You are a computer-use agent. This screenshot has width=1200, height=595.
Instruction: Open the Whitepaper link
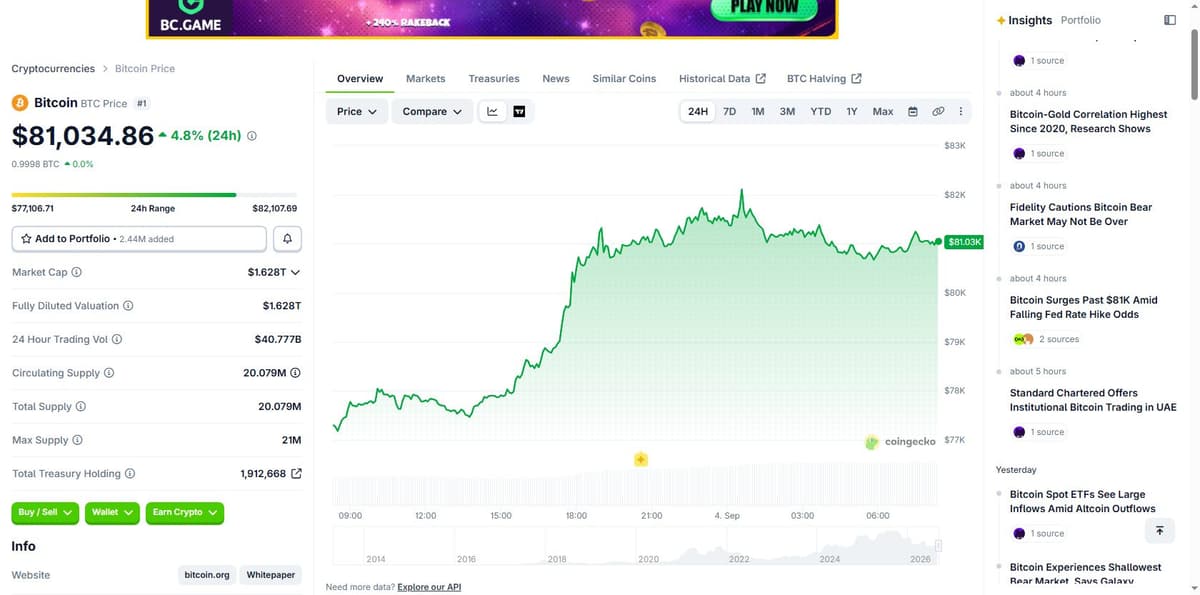[x=271, y=575]
